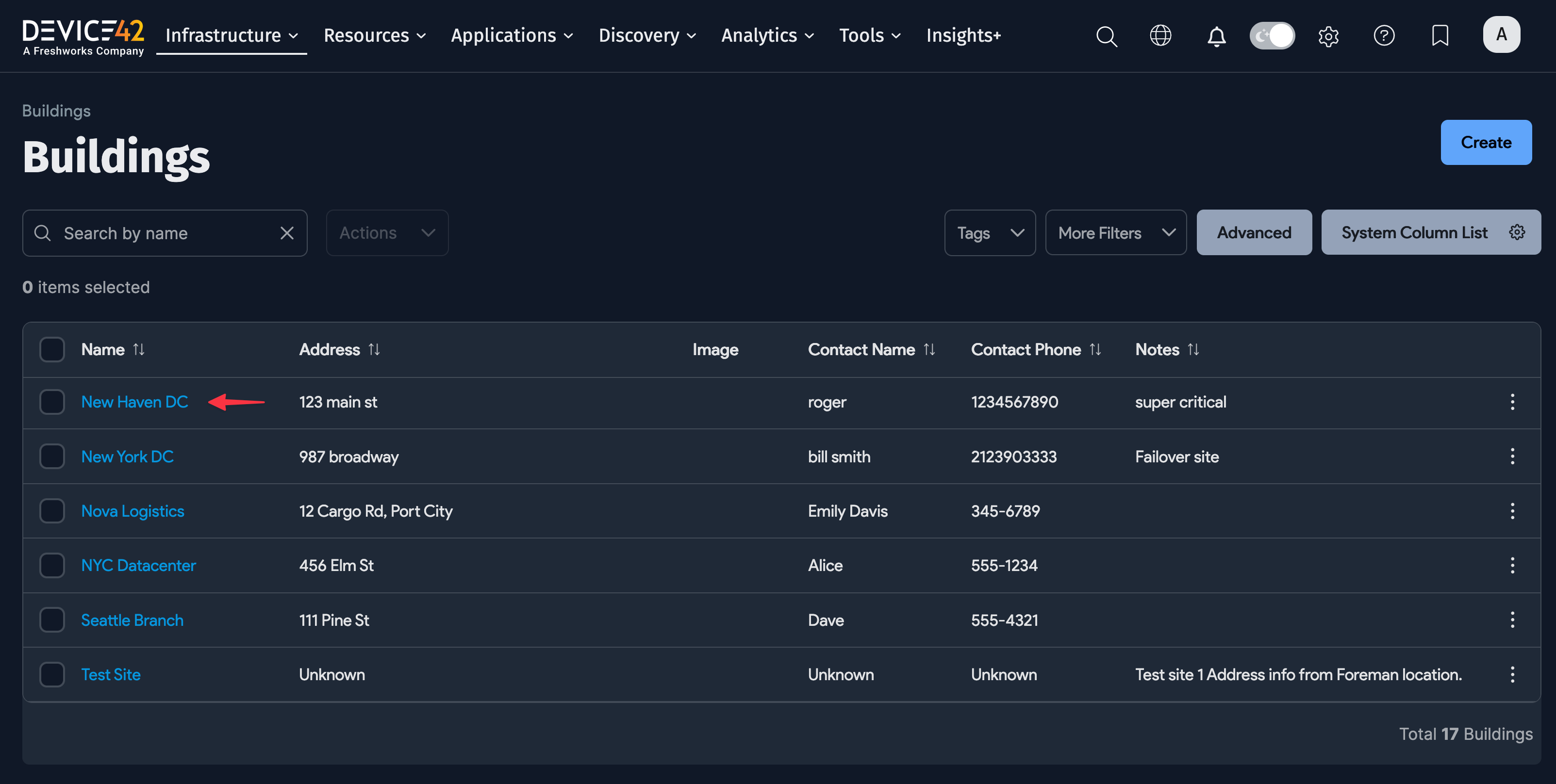Image resolution: width=1556 pixels, height=784 pixels.
Task: Open the global search magnifier icon
Action: click(1106, 35)
